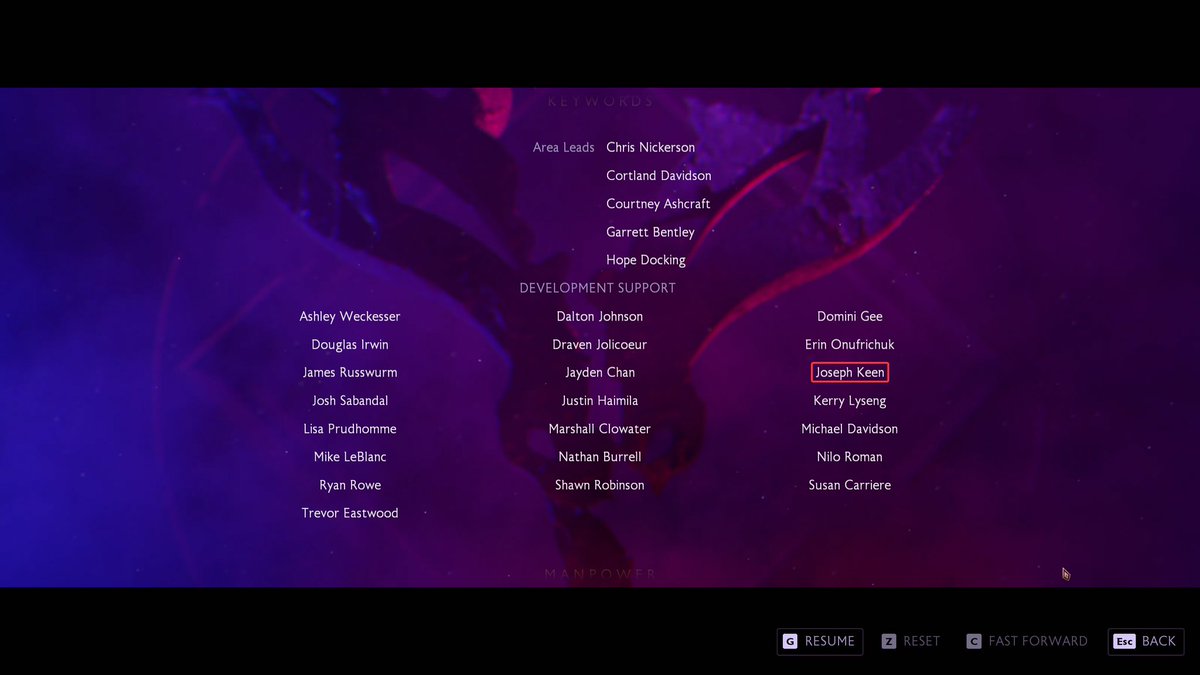The width and height of the screenshot is (1200, 675).
Task: Click the name Justin Haimila
Action: 600,400
